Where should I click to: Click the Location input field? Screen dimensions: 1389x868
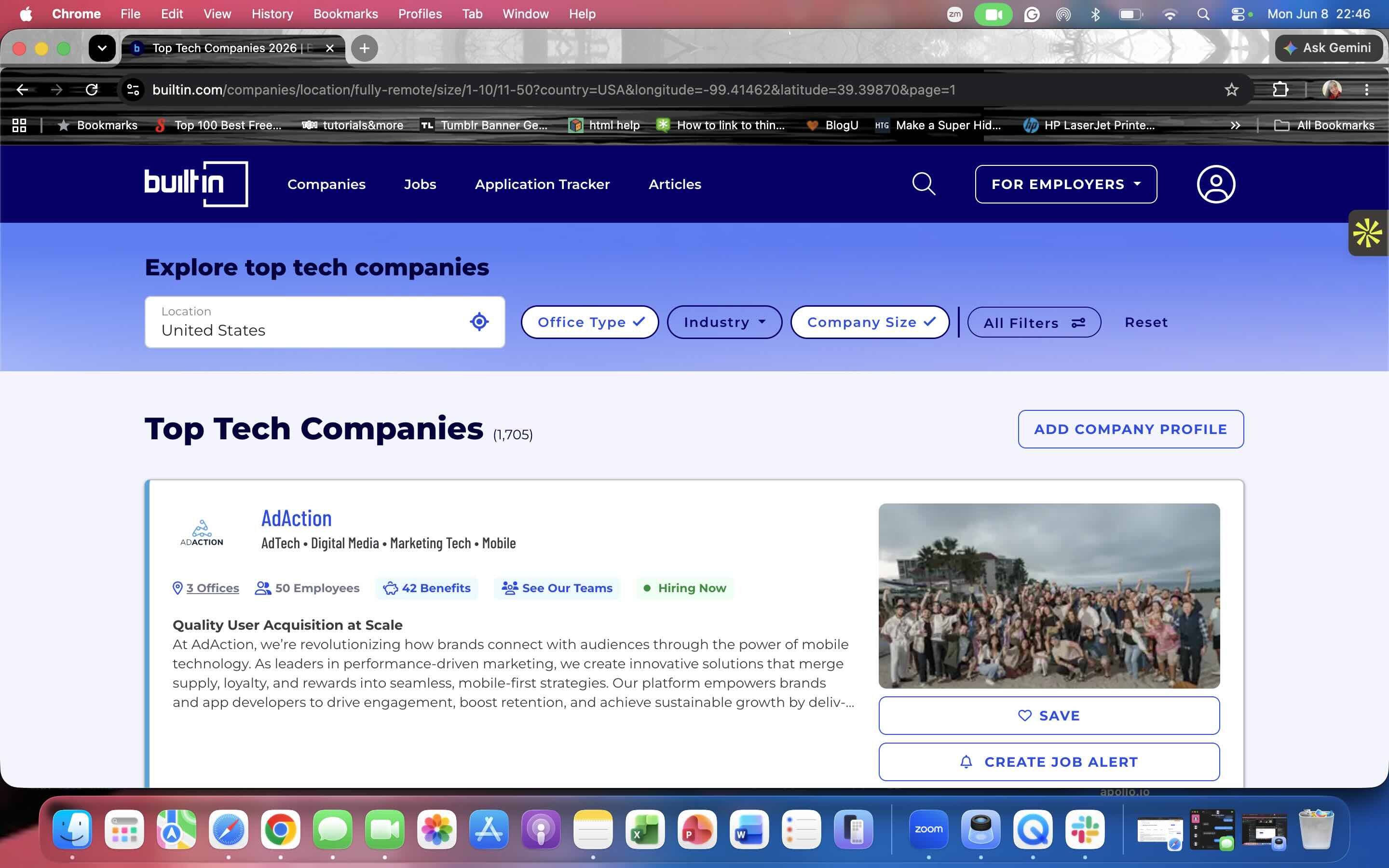(325, 322)
